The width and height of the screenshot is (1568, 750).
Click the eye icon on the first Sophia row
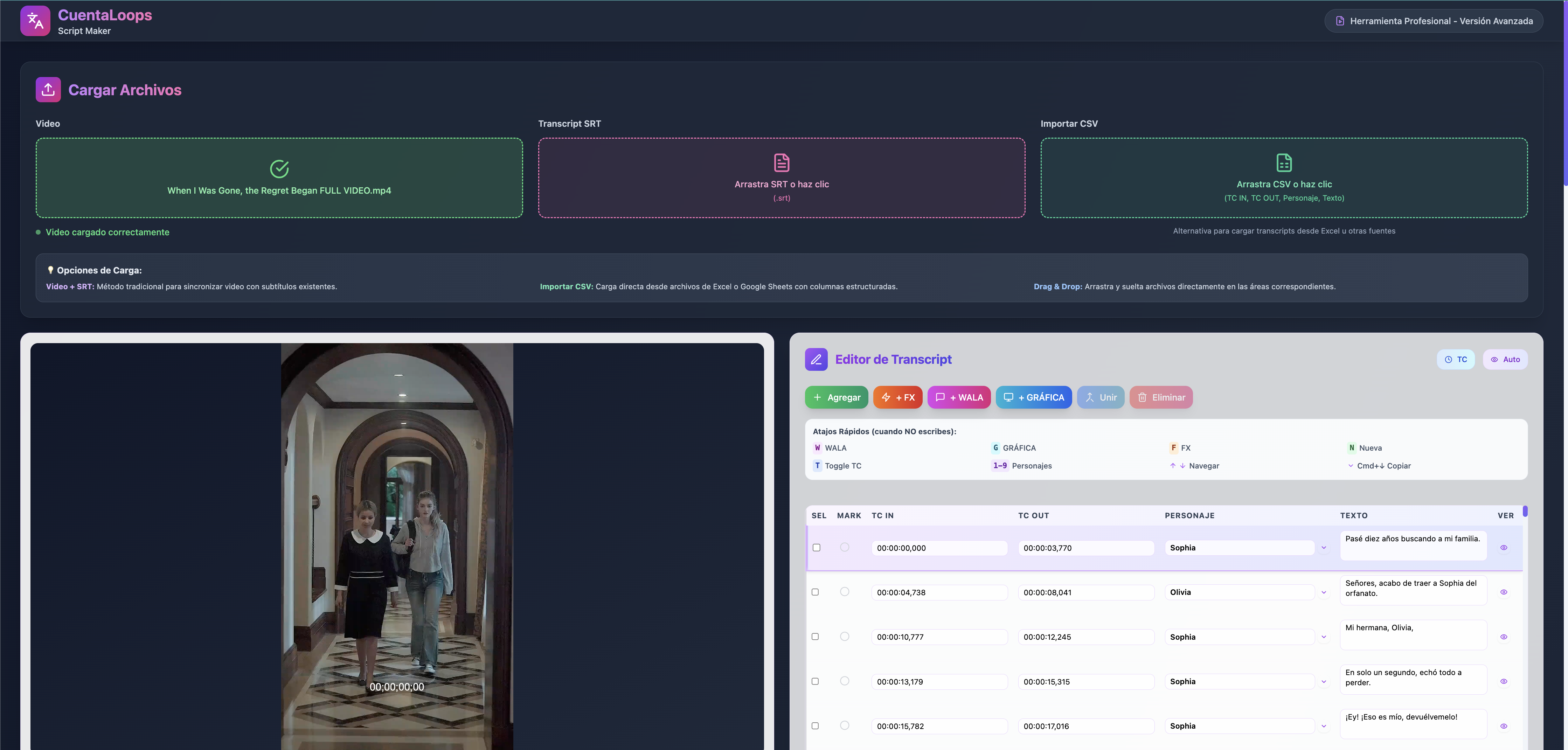(1504, 548)
